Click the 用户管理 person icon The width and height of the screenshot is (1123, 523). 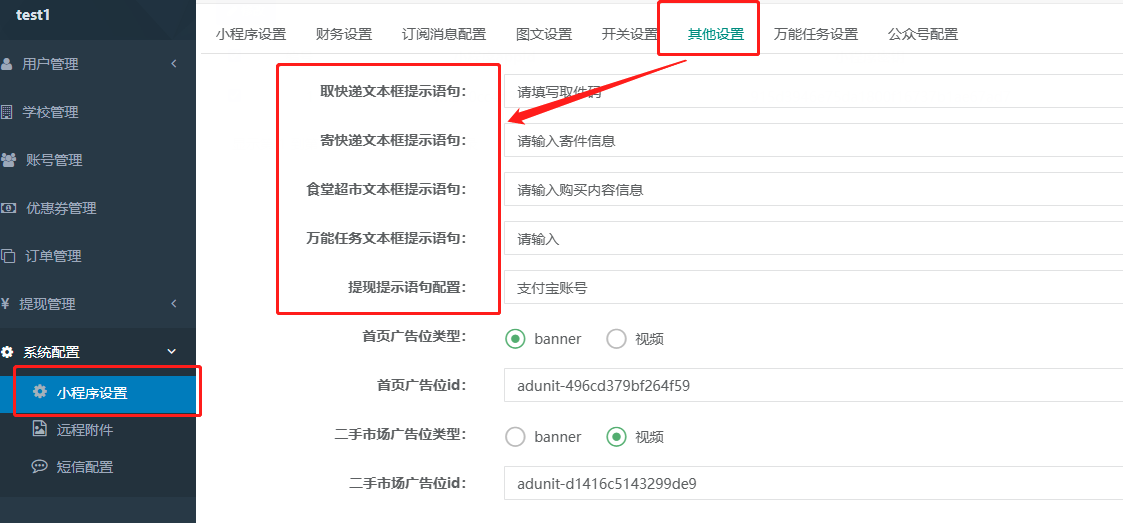[6, 64]
